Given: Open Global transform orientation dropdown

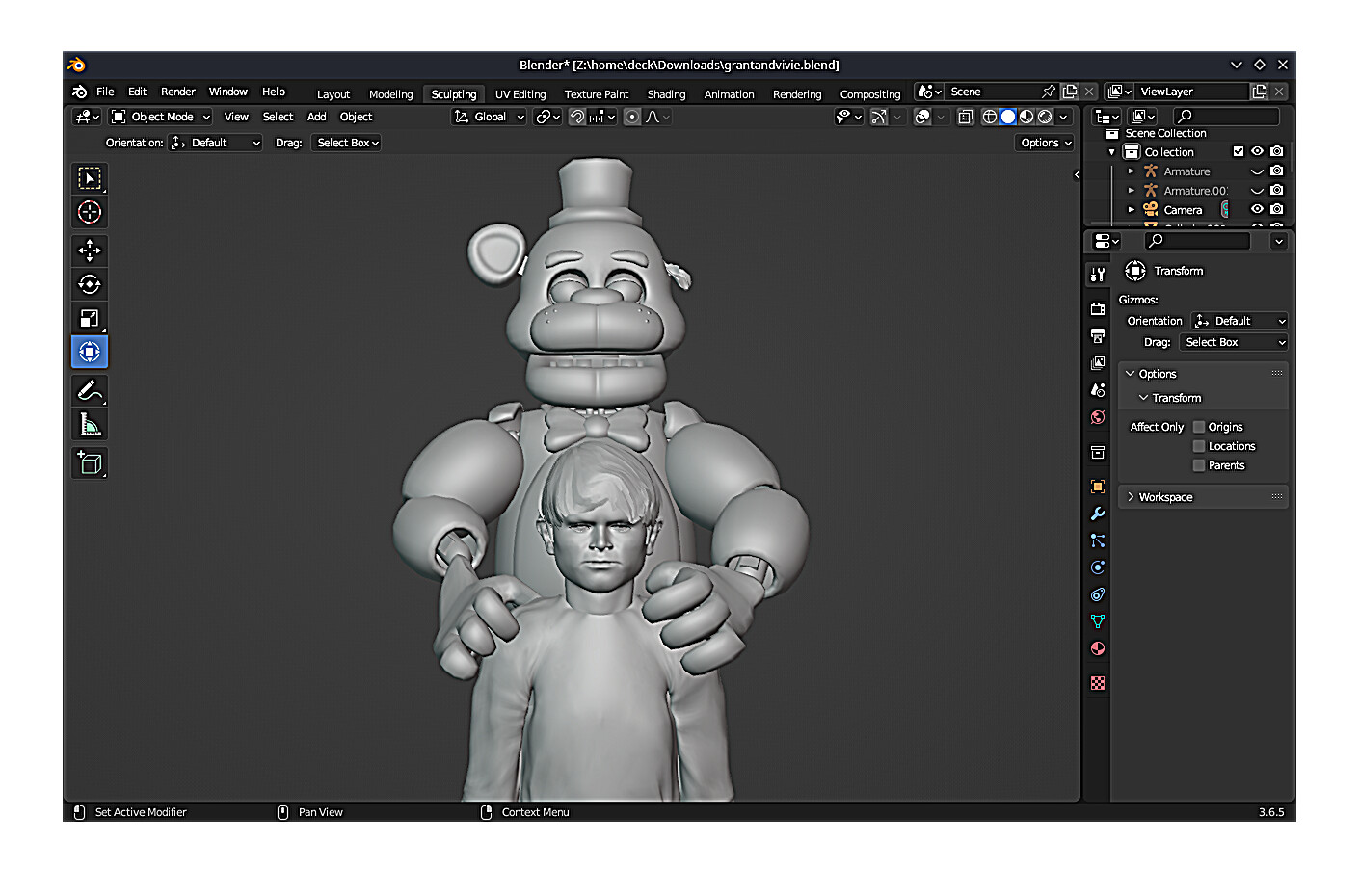Looking at the screenshot, I should [490, 117].
